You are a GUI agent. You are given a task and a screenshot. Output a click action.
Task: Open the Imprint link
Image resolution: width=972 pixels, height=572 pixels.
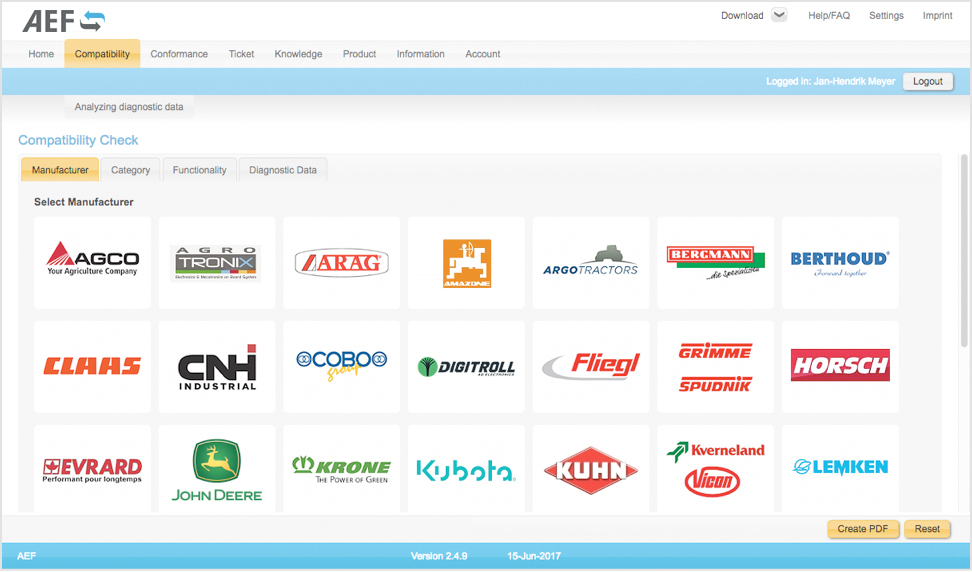937,15
